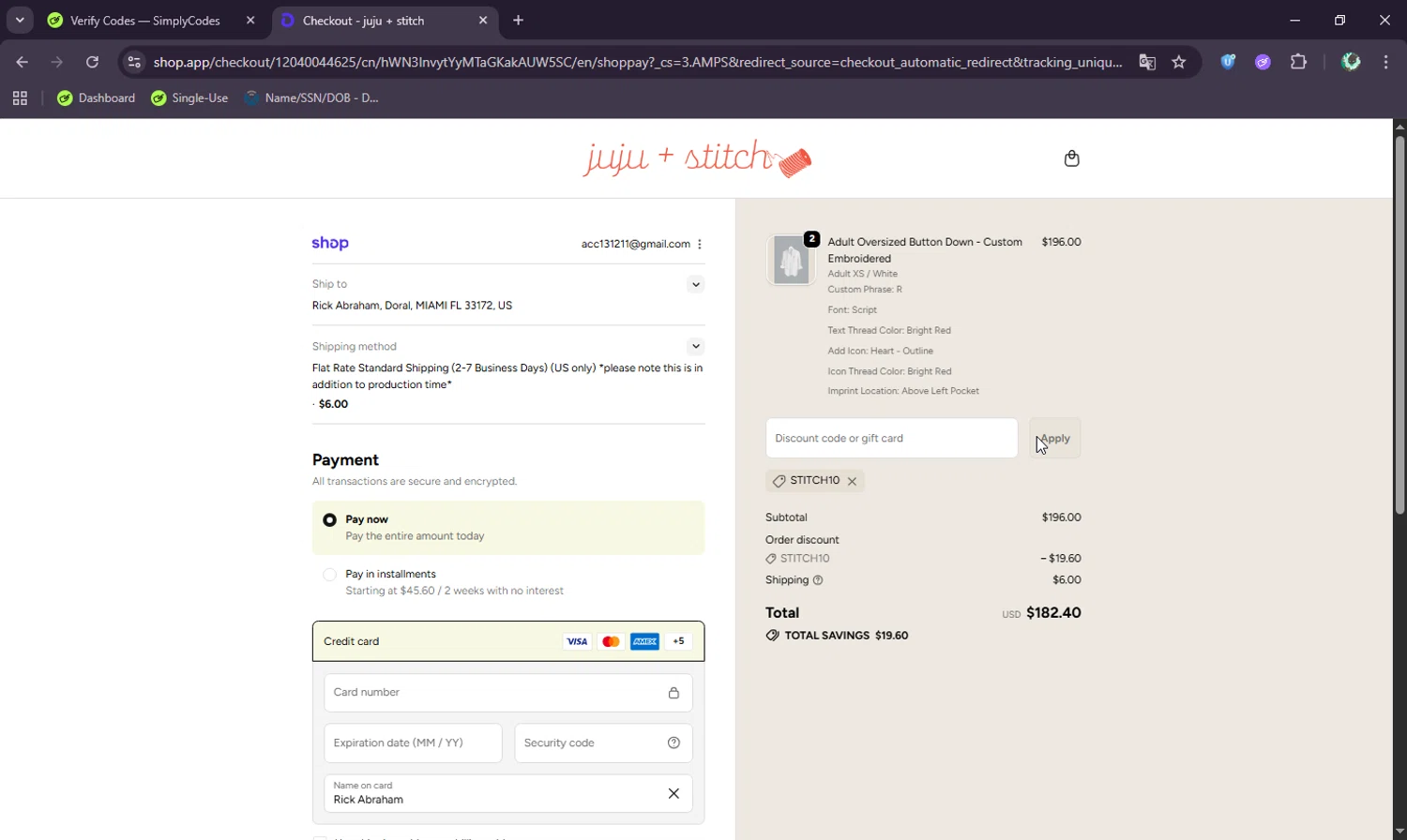Screen dimensions: 1407x840
Task: Open the Dashboard bookmark
Action: pyautogui.click(x=96, y=97)
